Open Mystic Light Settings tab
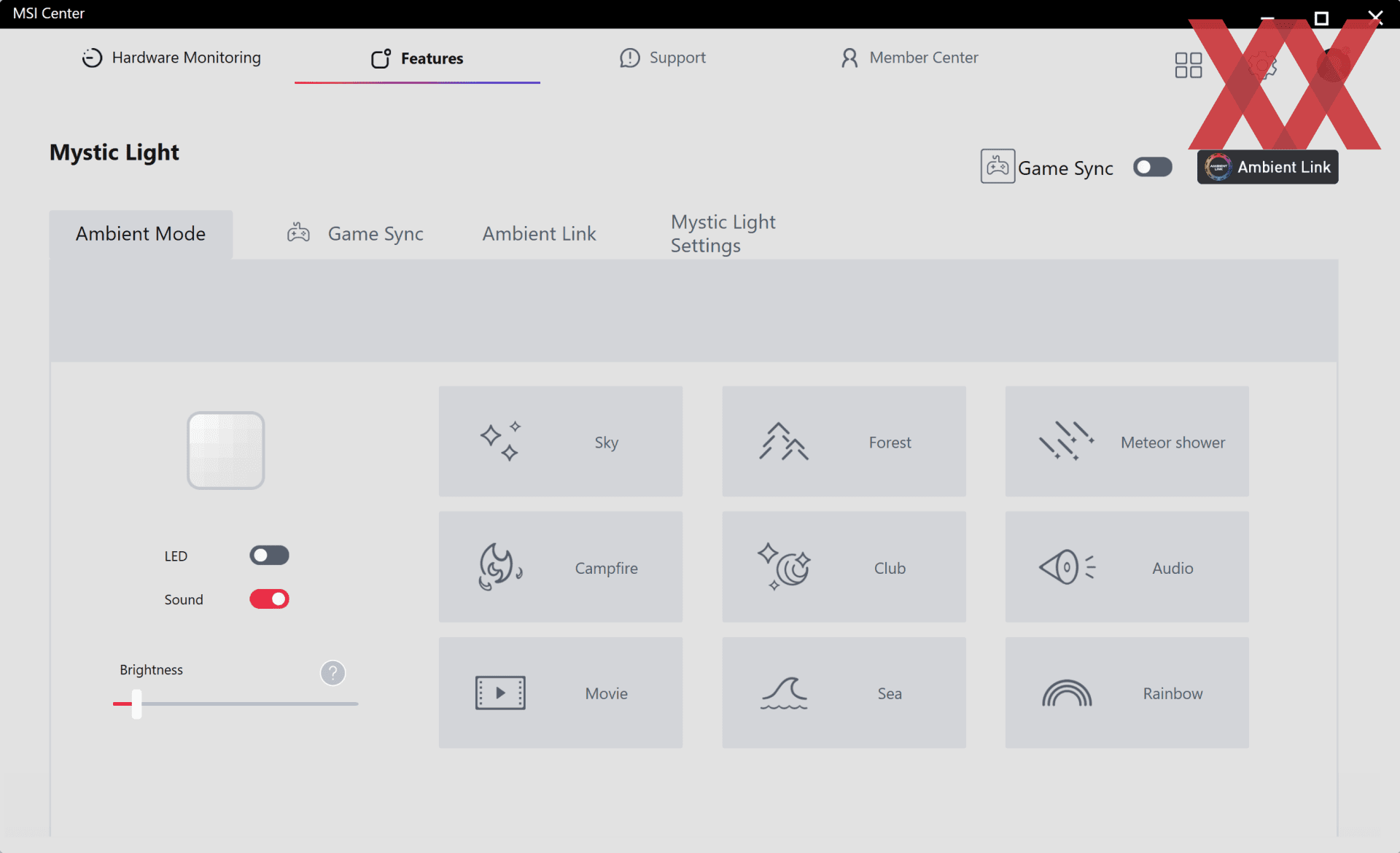Viewport: 1400px width, 853px height. [723, 234]
